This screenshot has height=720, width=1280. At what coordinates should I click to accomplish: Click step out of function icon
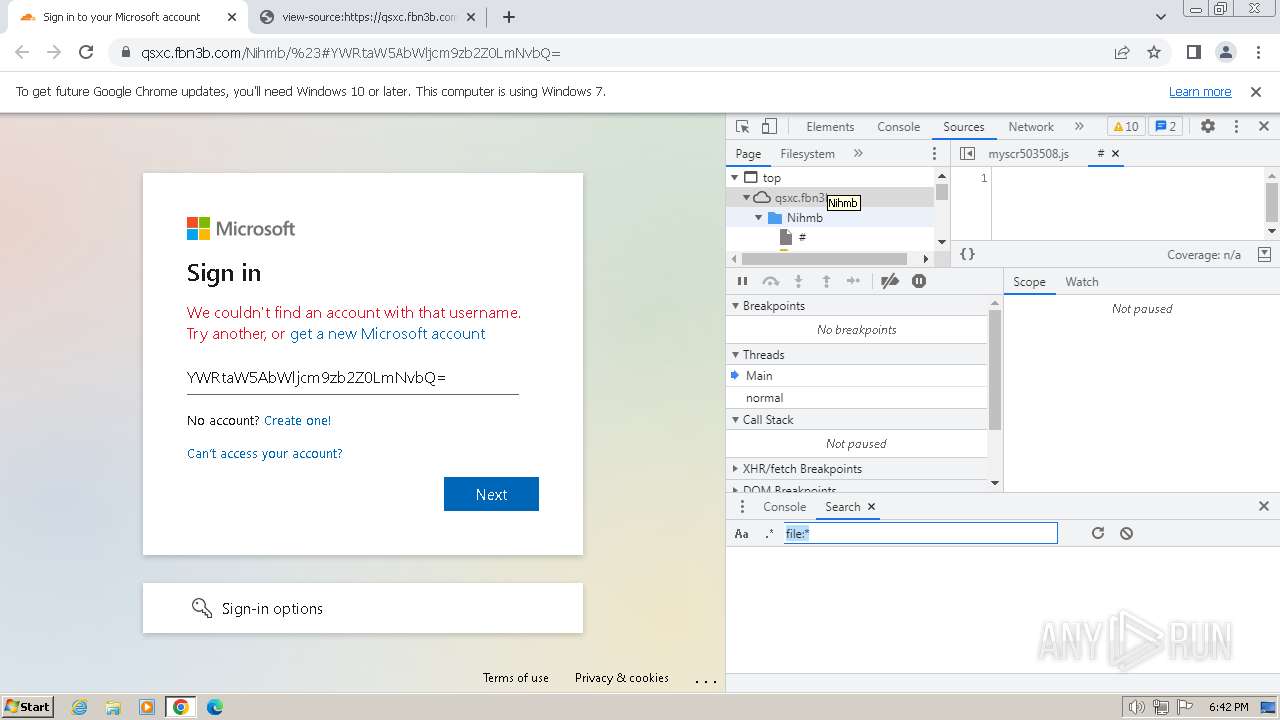tap(826, 282)
